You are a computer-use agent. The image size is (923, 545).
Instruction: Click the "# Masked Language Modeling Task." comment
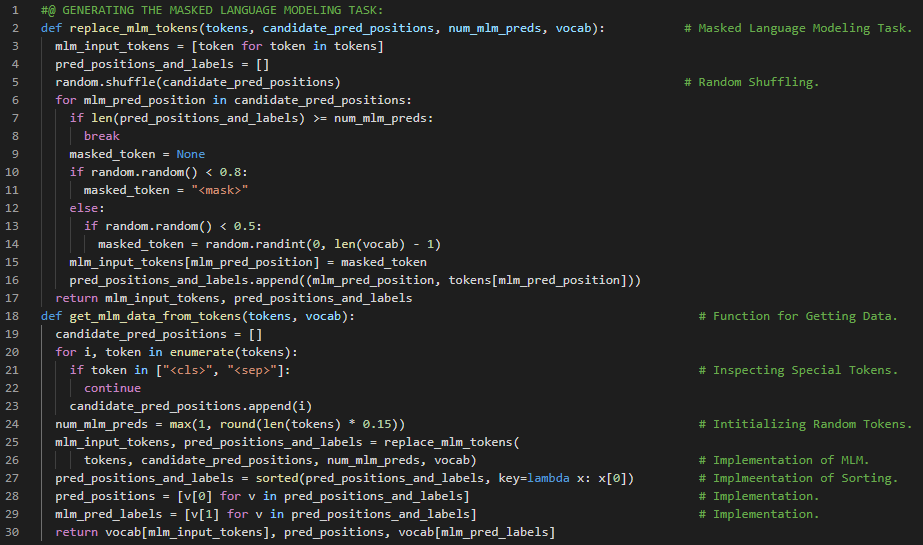click(x=798, y=27)
